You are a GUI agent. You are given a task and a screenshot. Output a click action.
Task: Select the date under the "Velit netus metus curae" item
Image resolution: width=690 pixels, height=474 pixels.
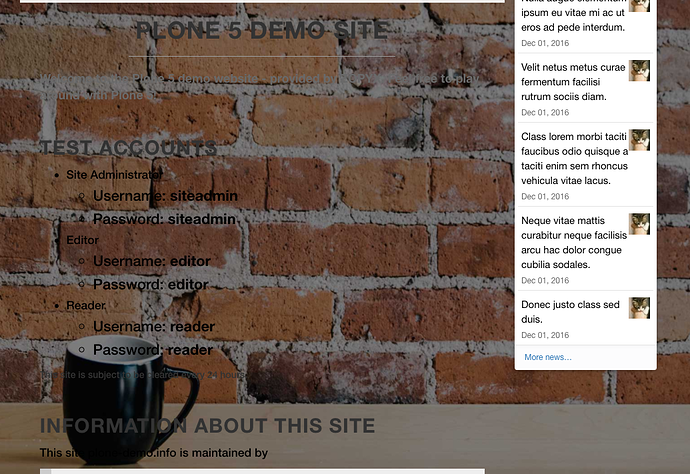(x=545, y=113)
